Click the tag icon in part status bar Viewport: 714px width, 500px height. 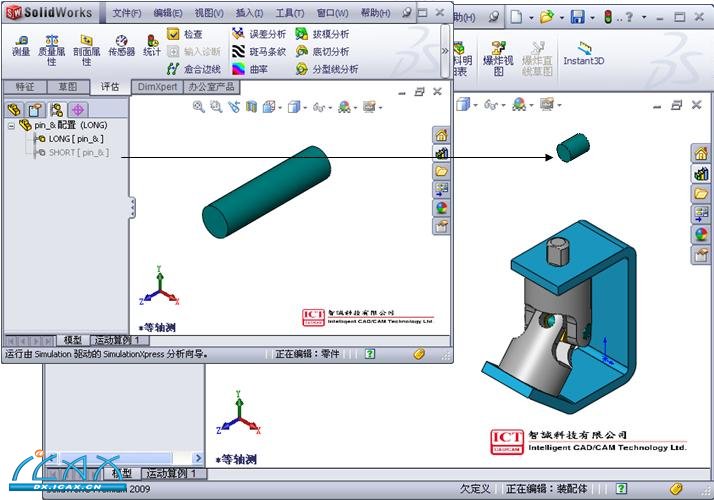click(x=419, y=354)
